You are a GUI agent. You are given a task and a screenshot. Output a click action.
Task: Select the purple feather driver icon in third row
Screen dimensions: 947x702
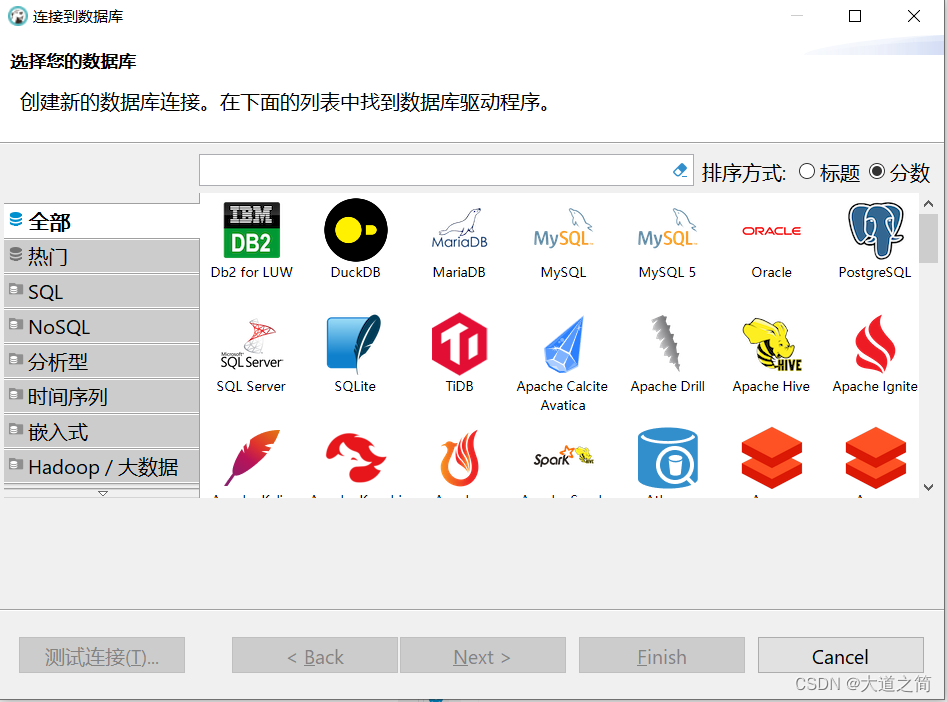[252, 457]
